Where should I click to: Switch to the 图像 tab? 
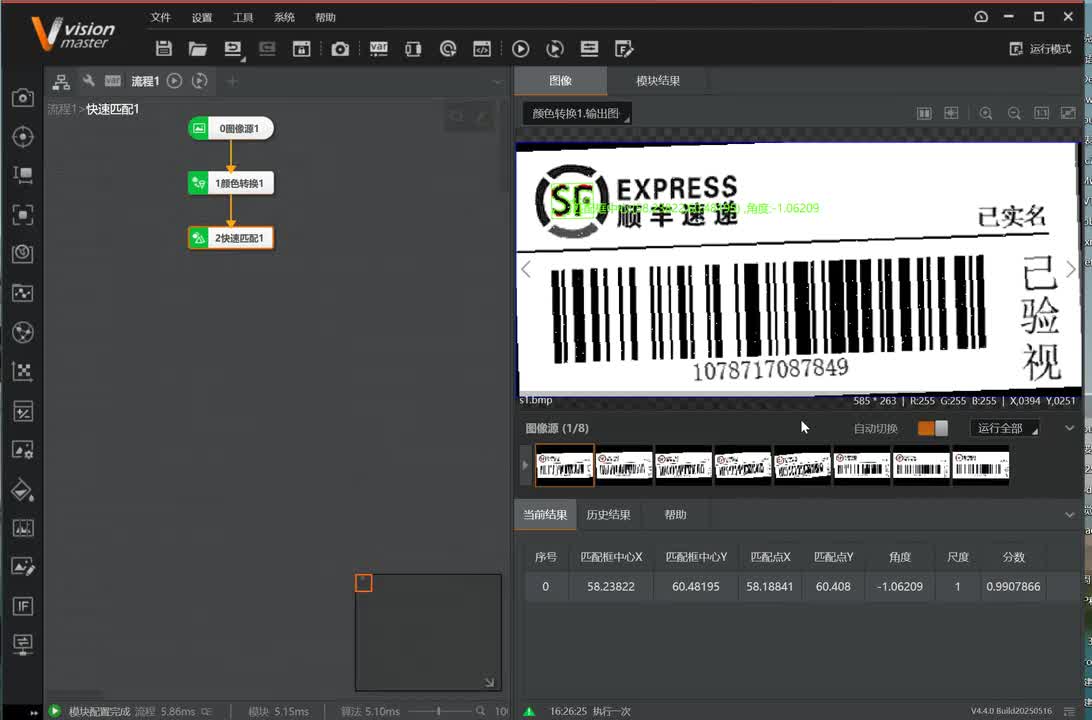[x=561, y=81]
